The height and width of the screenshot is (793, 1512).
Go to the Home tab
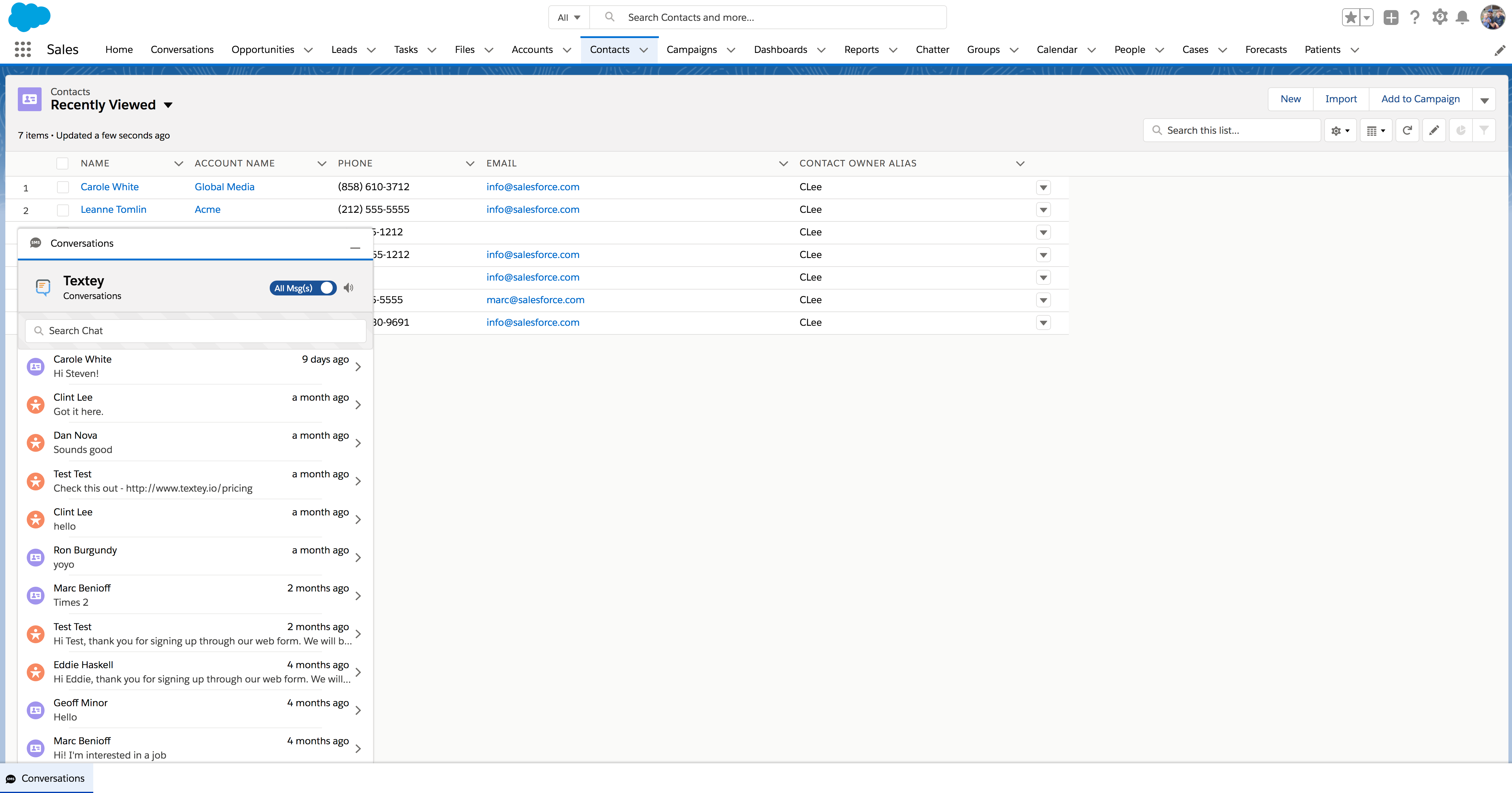coord(119,49)
